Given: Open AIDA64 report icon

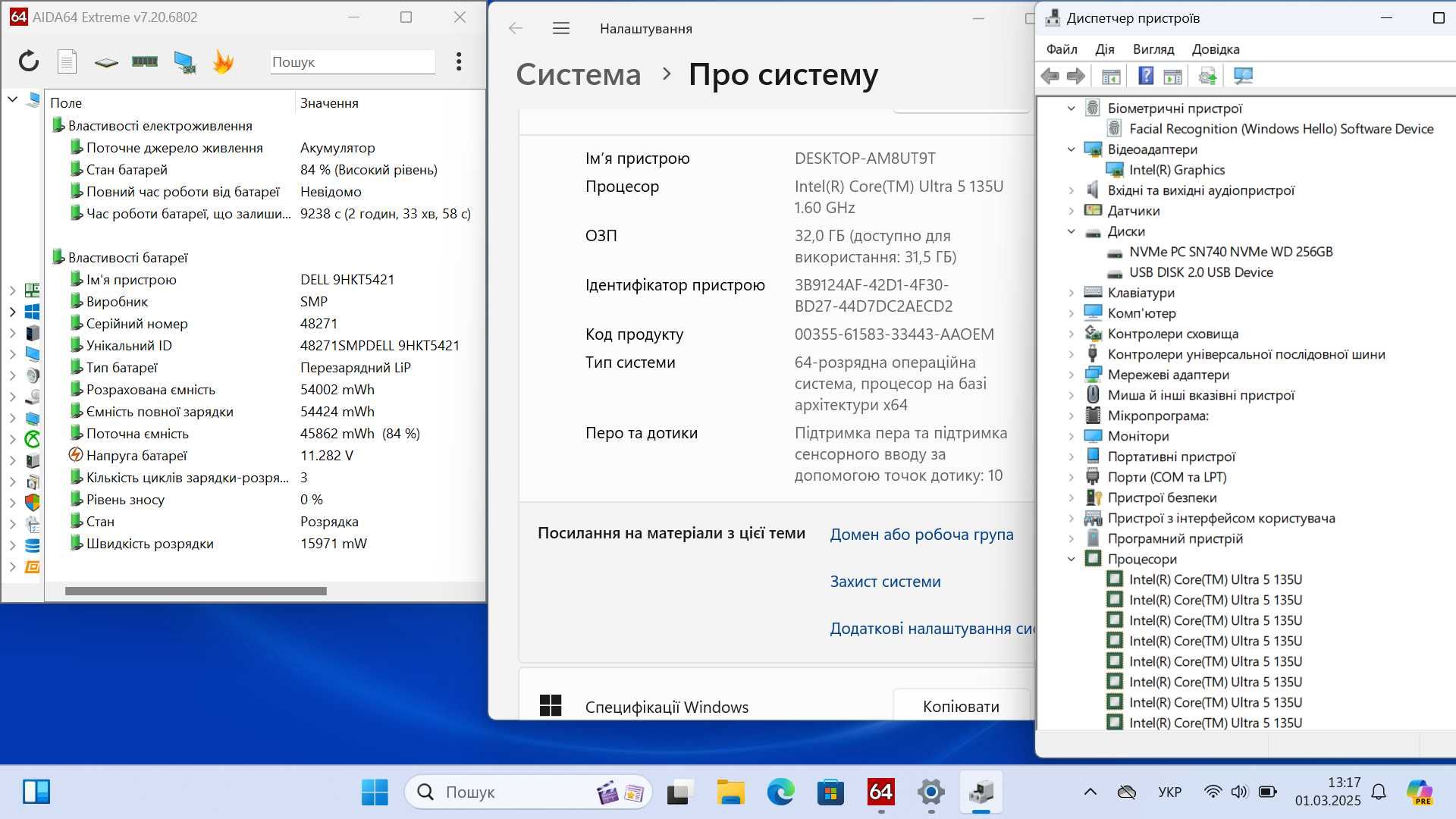Looking at the screenshot, I should click(x=67, y=61).
